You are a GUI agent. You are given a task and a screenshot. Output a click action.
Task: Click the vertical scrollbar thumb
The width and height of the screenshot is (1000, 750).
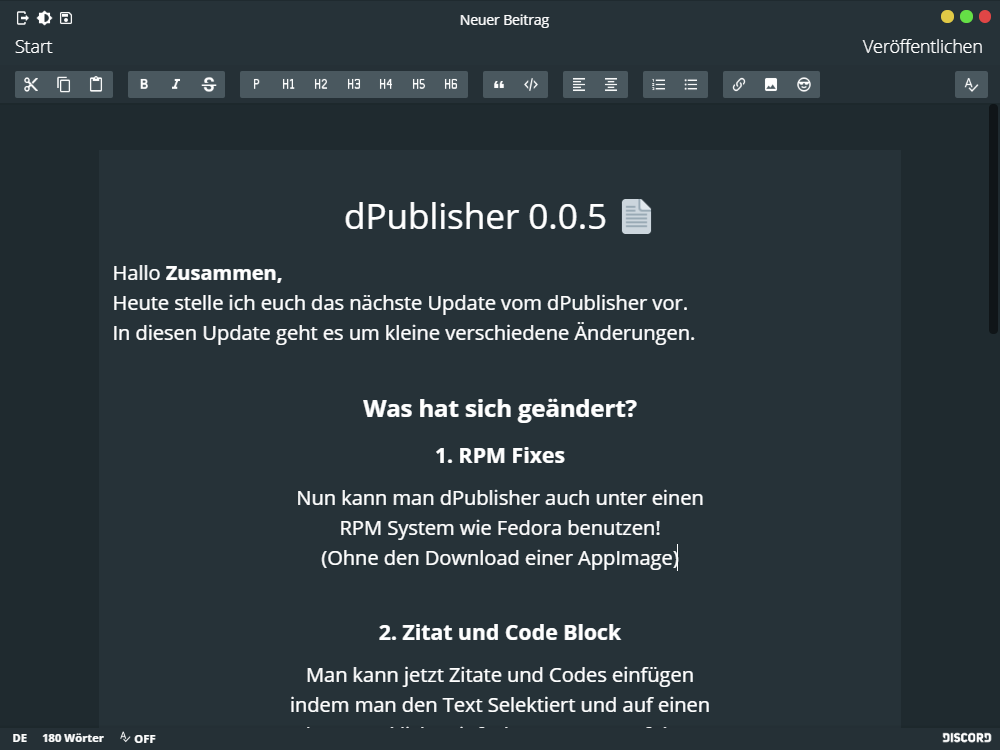(x=993, y=218)
